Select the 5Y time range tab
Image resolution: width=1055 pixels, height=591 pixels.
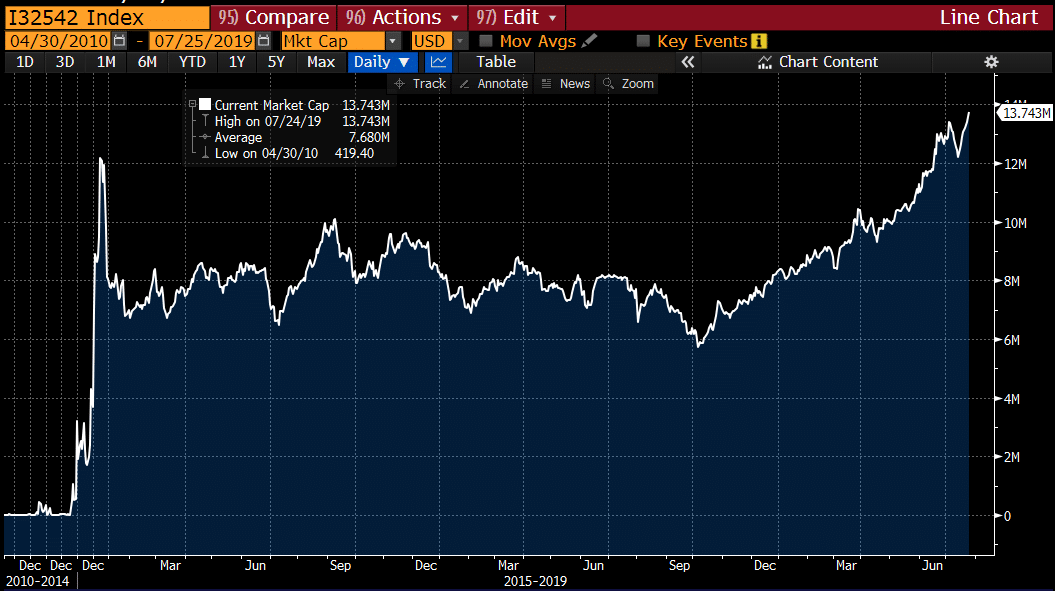[277, 62]
